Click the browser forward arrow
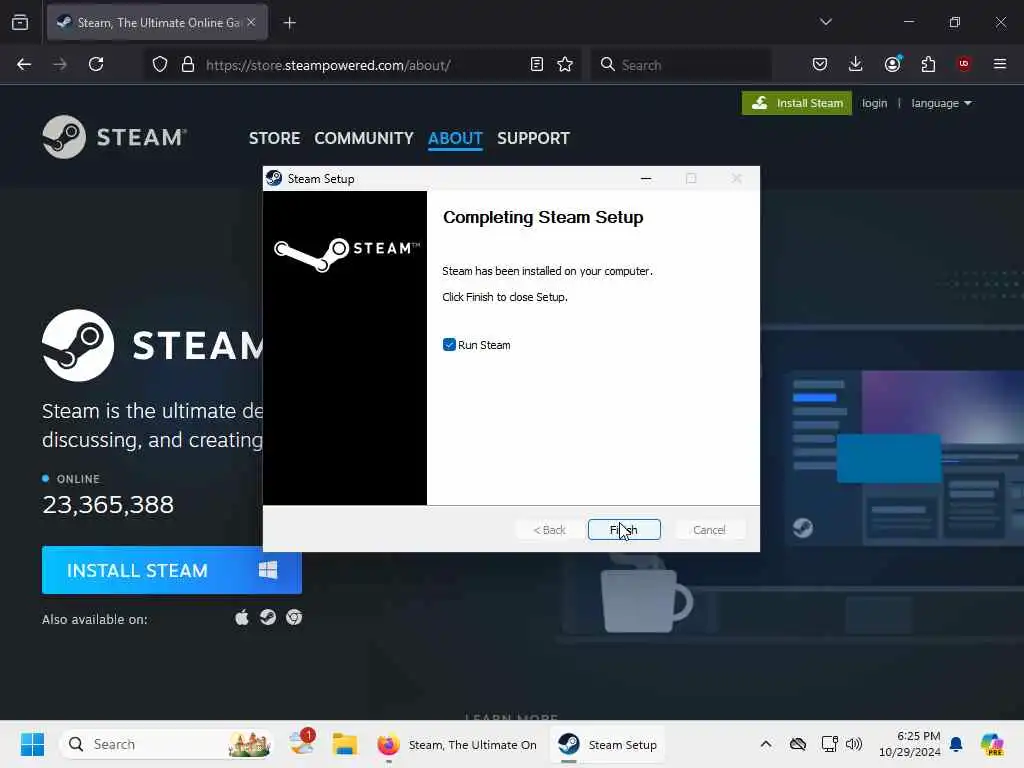The width and height of the screenshot is (1024, 768). tap(59, 64)
